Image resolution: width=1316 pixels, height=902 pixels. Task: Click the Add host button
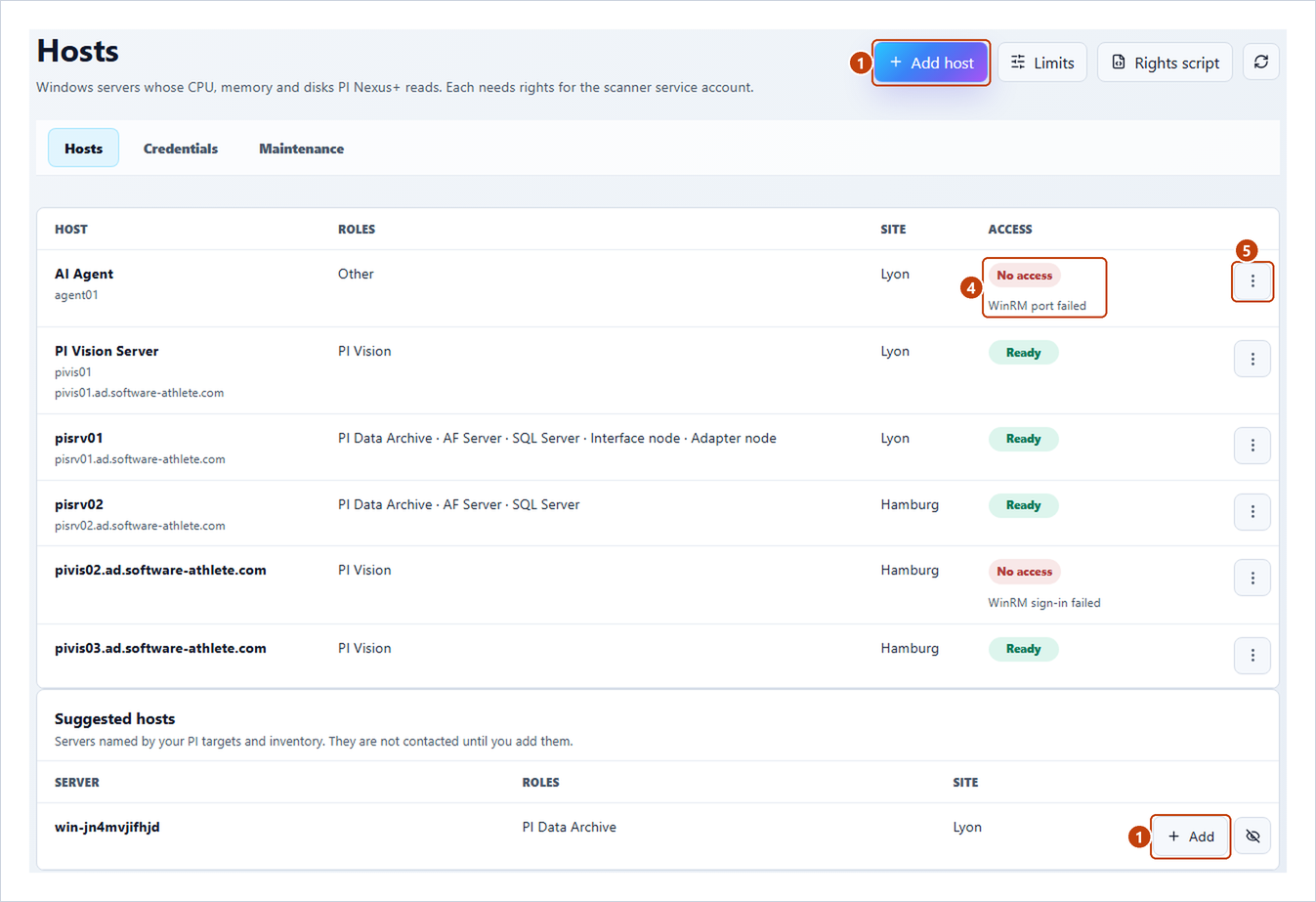(931, 63)
